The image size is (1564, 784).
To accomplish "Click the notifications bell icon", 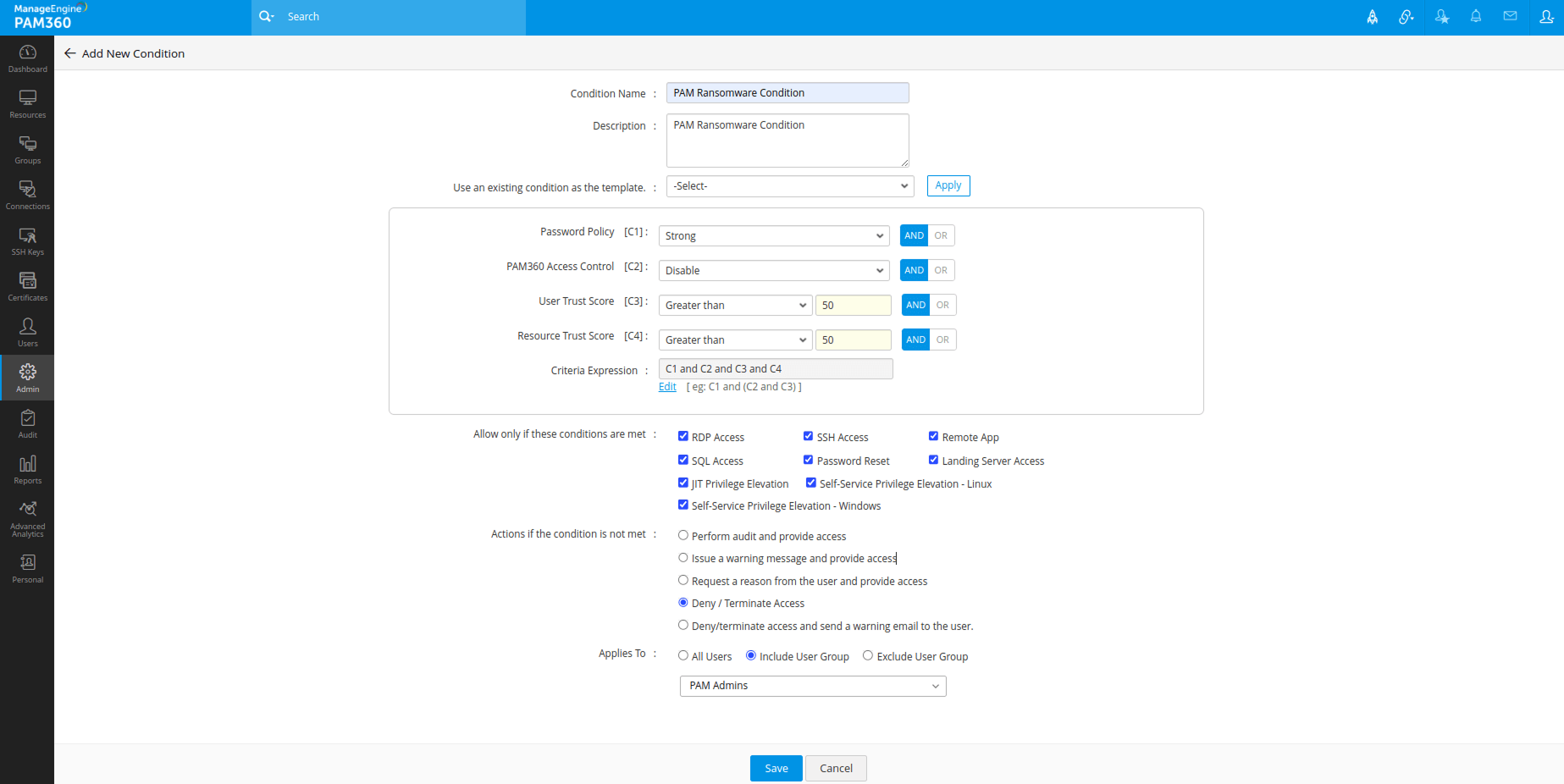I will (1475, 17).
